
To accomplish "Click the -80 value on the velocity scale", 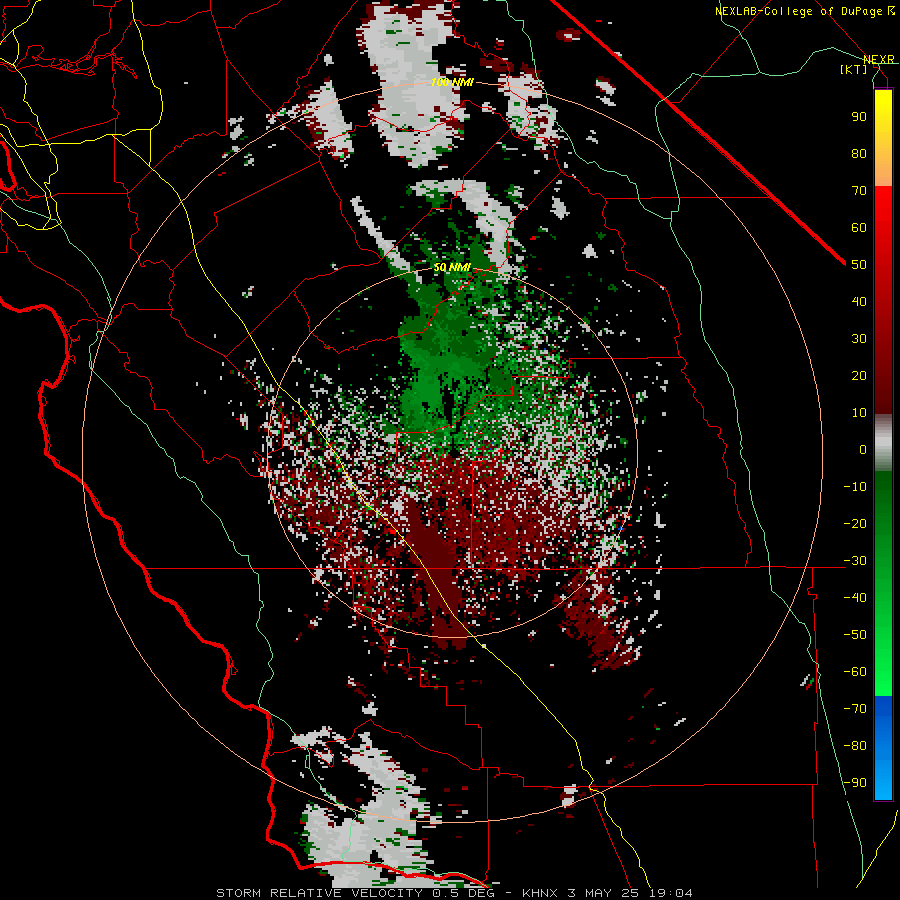I will click(855, 746).
